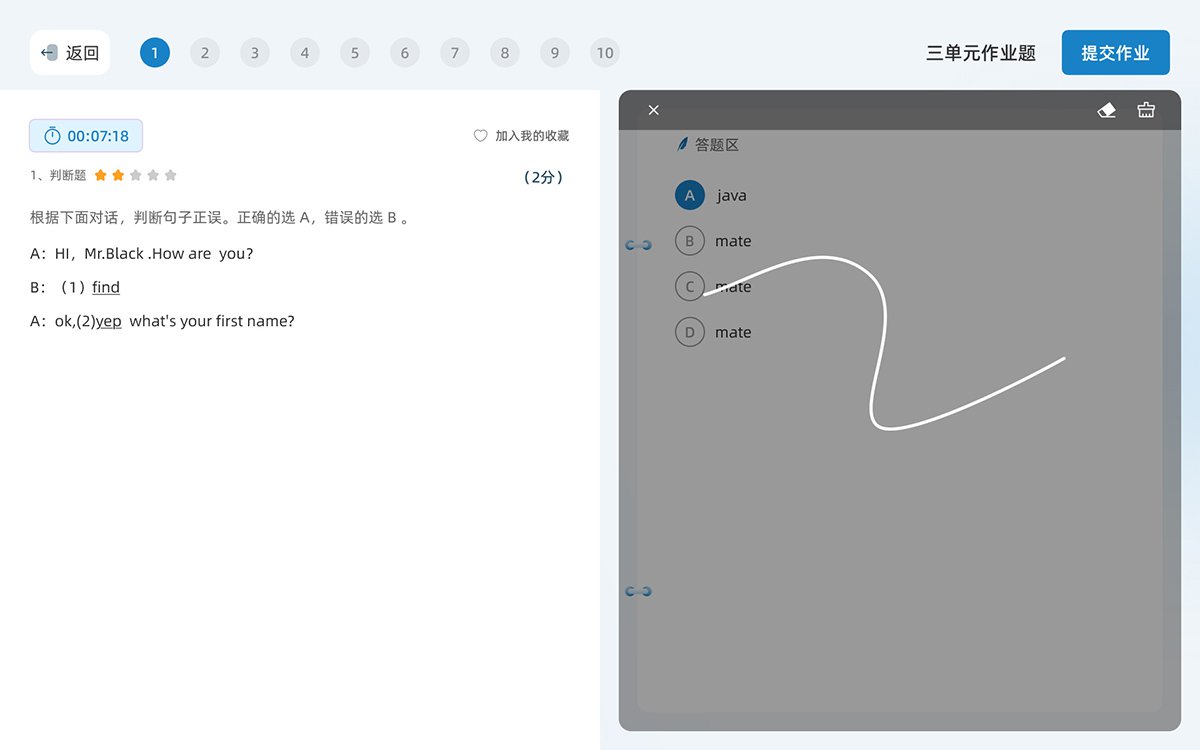Go to question 6
The height and width of the screenshot is (750, 1200).
405,53
